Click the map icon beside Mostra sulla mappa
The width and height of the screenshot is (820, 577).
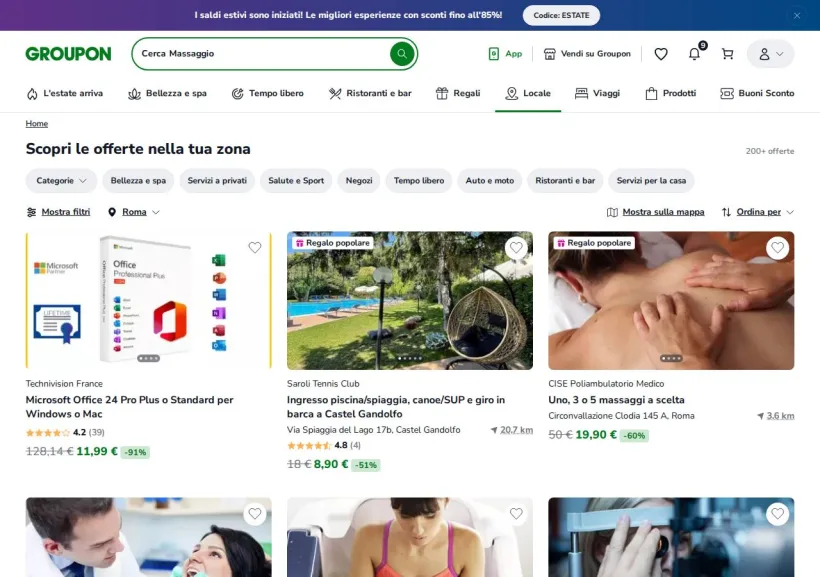(x=612, y=212)
